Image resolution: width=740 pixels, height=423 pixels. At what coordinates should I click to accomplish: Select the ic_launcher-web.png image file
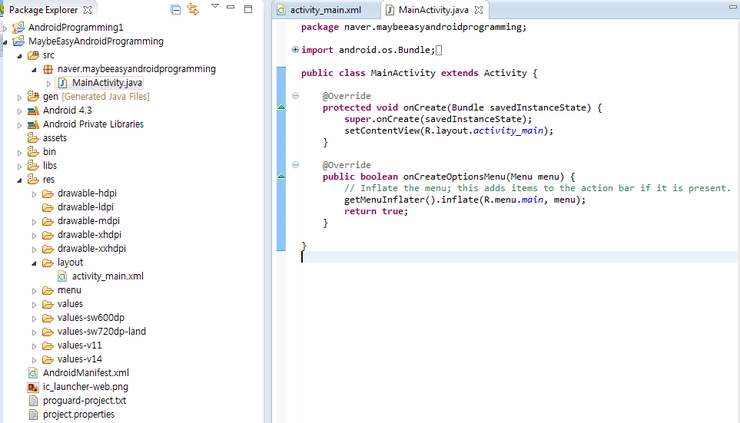[84, 387]
